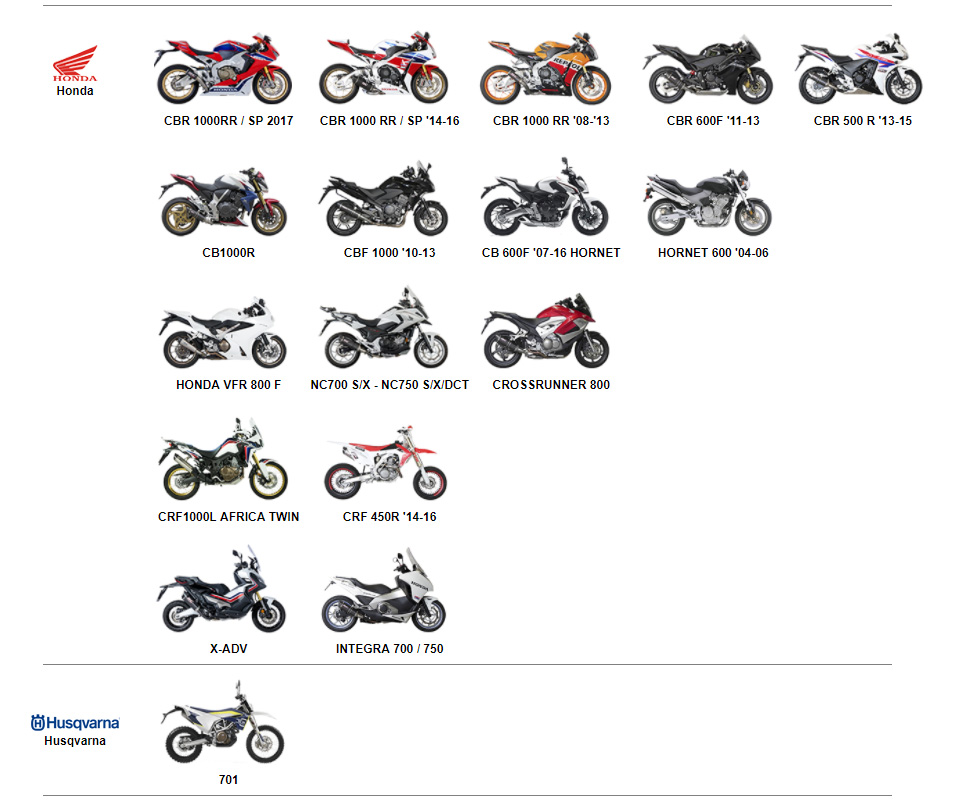Open the 'CBF 1000 '10-13' text link

pos(389,252)
